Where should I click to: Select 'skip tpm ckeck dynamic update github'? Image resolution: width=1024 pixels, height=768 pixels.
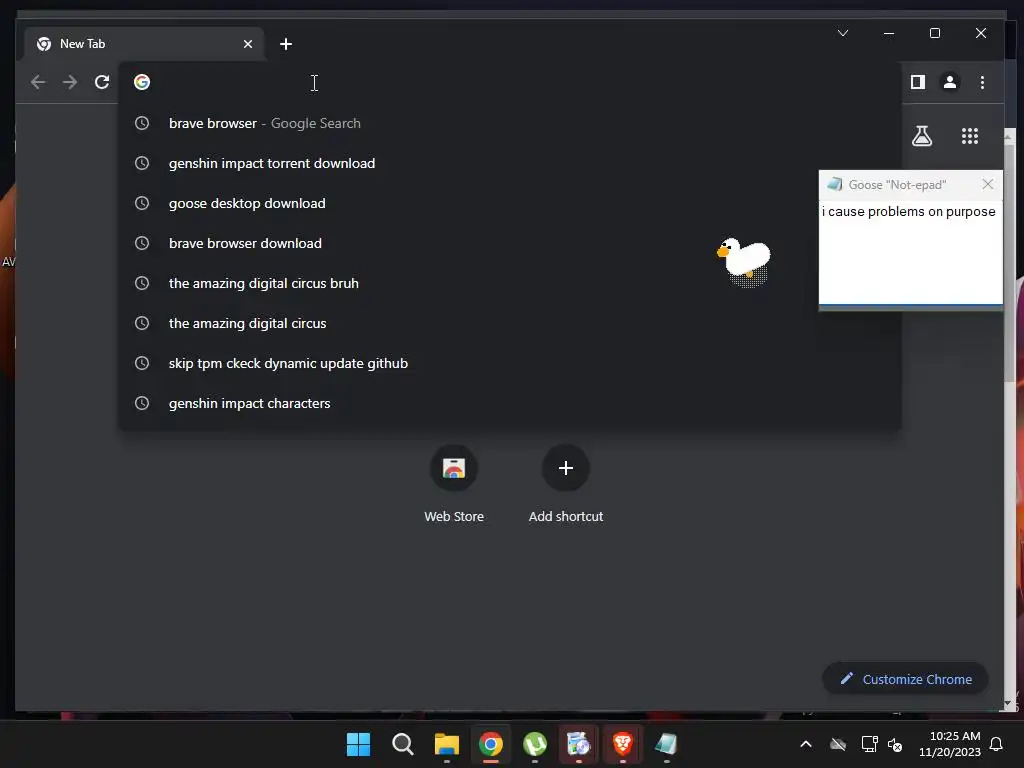509,363
